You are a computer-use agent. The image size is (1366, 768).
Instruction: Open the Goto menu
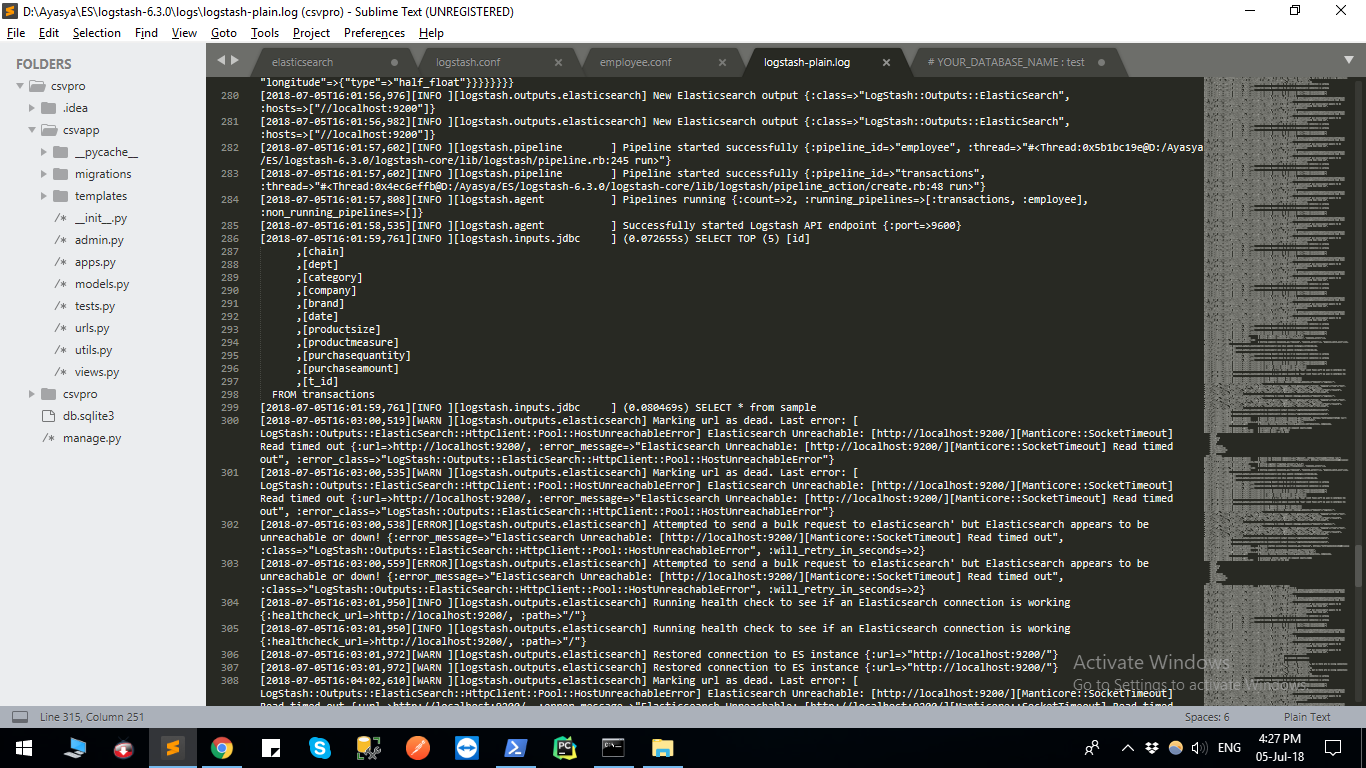(x=224, y=33)
